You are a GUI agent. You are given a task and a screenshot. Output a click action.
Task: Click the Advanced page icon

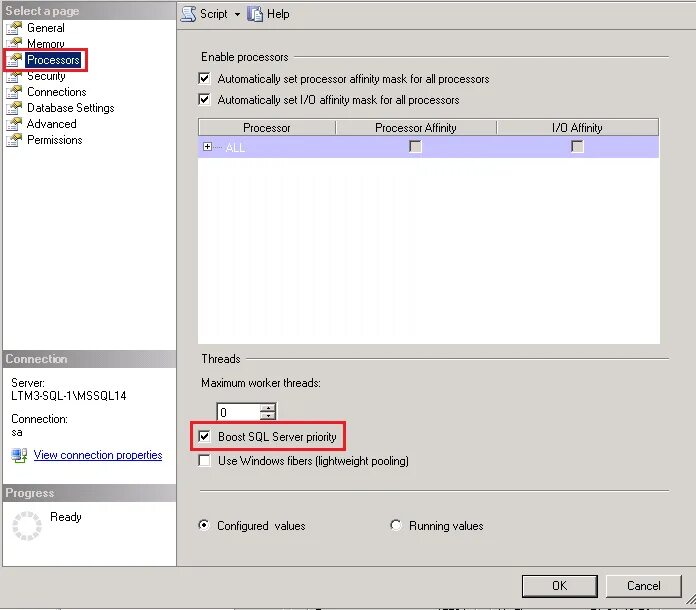click(x=14, y=124)
